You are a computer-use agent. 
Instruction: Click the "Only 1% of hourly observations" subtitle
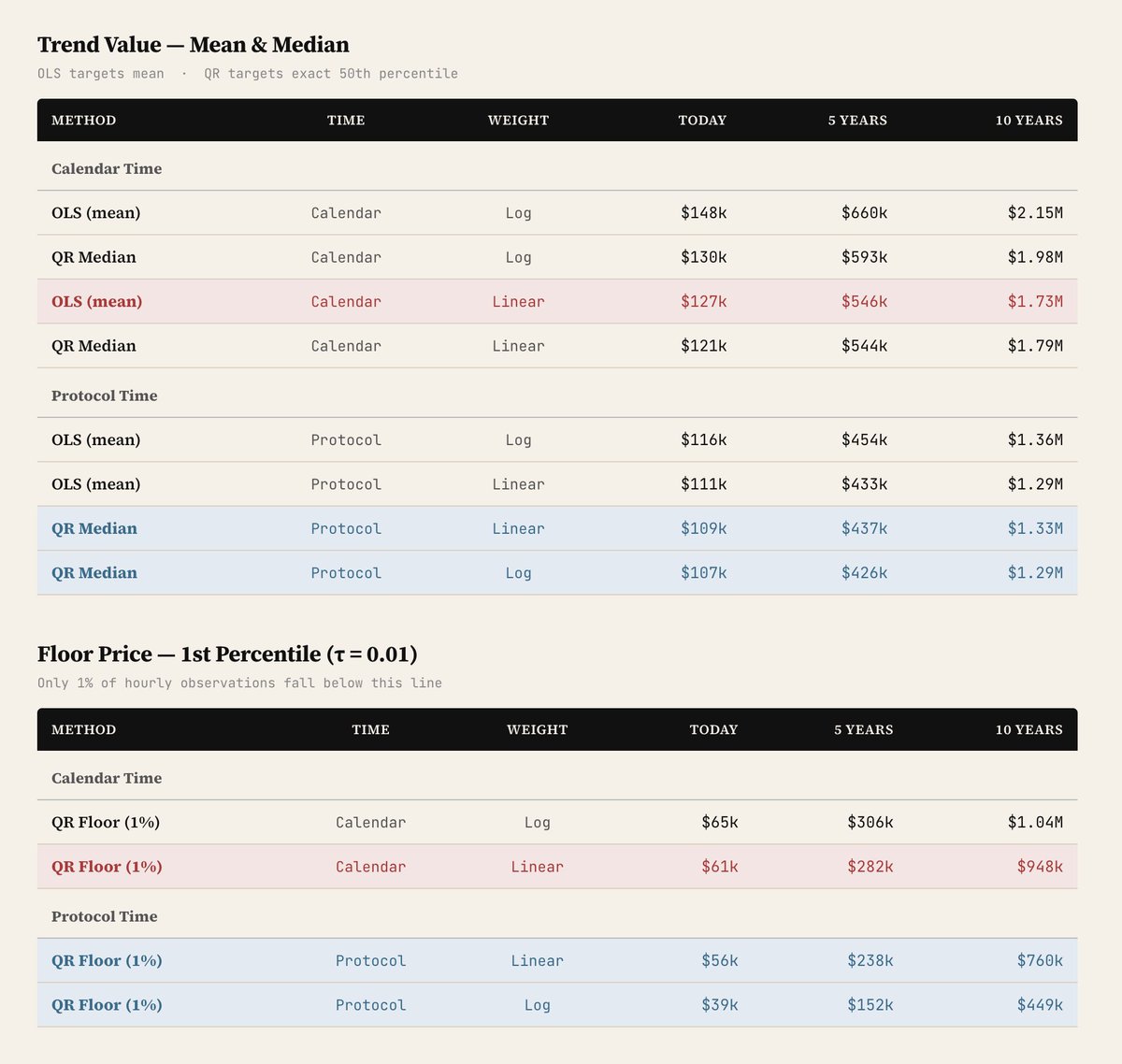coord(239,683)
